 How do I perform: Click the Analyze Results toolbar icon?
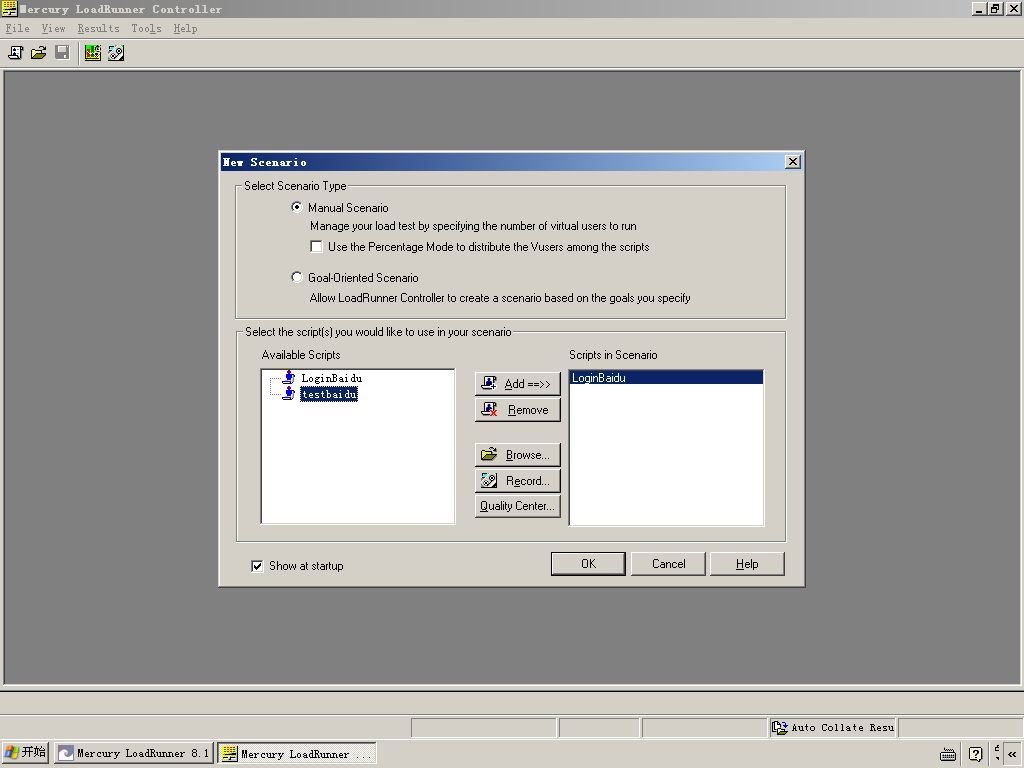click(93, 53)
